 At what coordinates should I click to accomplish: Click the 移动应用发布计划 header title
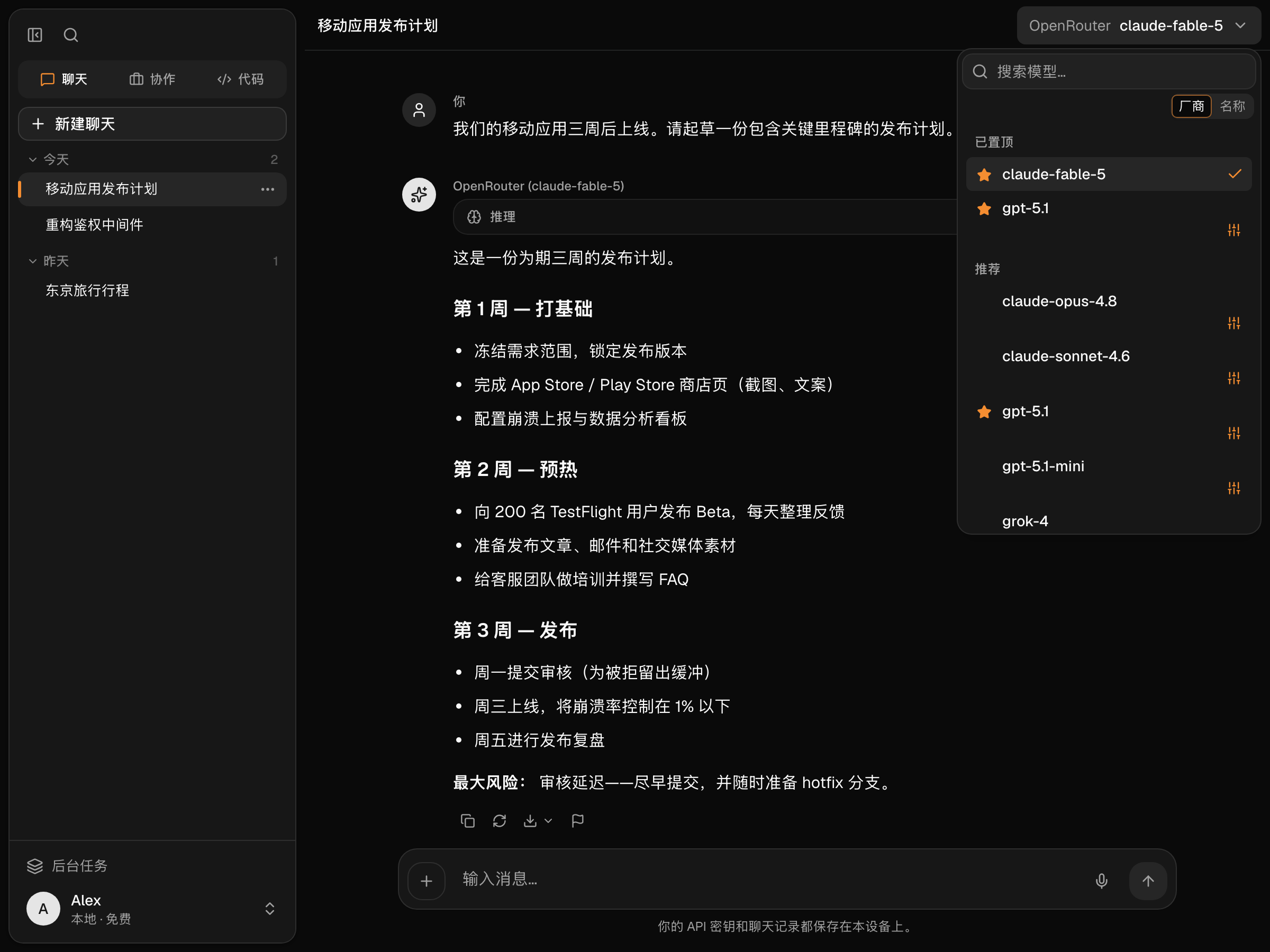[378, 26]
